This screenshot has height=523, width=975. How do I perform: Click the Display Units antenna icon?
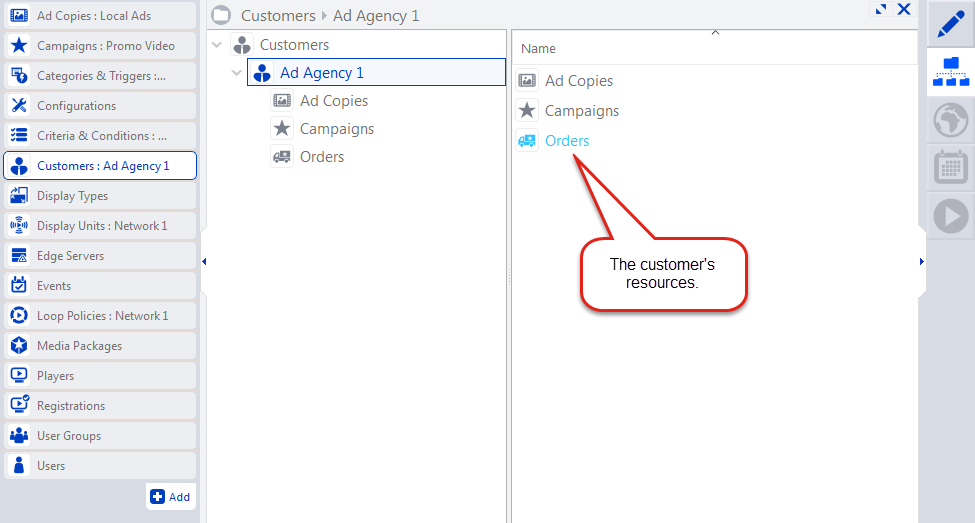pos(19,226)
